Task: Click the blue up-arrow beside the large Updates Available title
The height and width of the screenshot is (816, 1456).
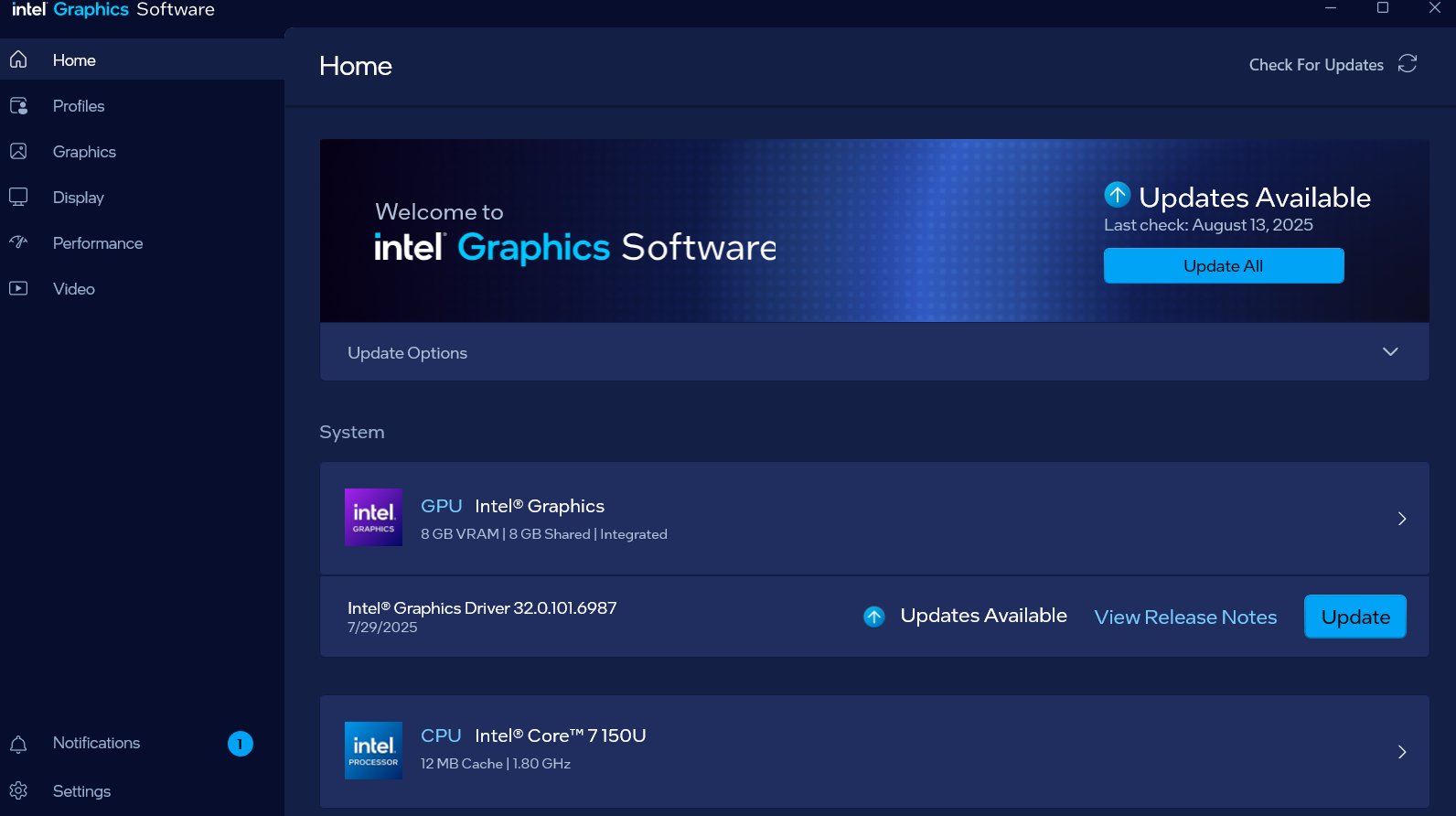Action: [1118, 195]
